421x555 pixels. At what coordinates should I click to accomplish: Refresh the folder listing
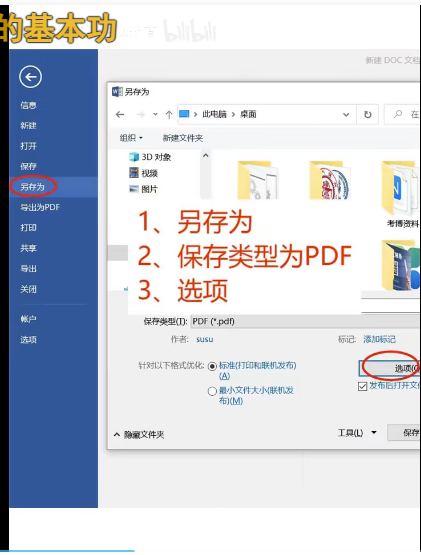(368, 114)
